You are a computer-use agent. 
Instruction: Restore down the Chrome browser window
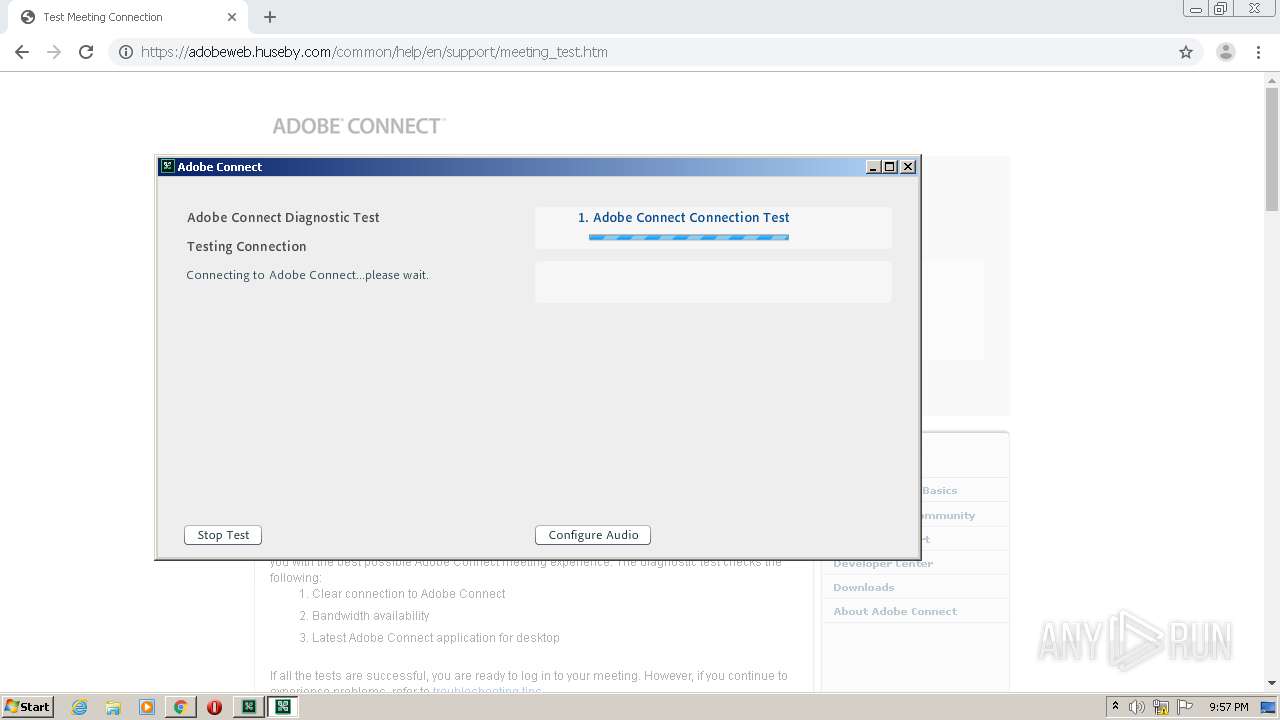1221,9
